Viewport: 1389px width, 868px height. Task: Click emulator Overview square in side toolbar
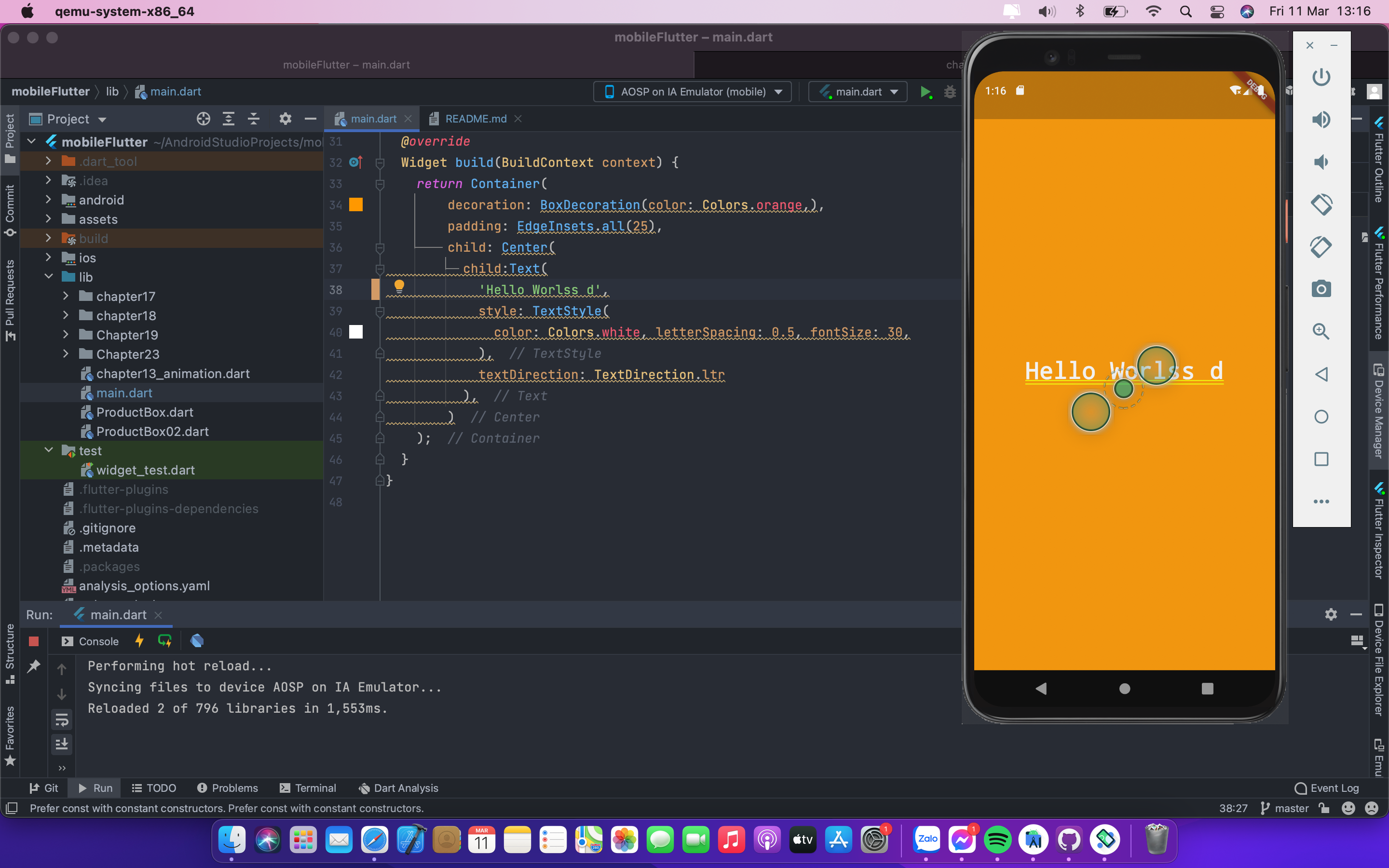point(1321,459)
